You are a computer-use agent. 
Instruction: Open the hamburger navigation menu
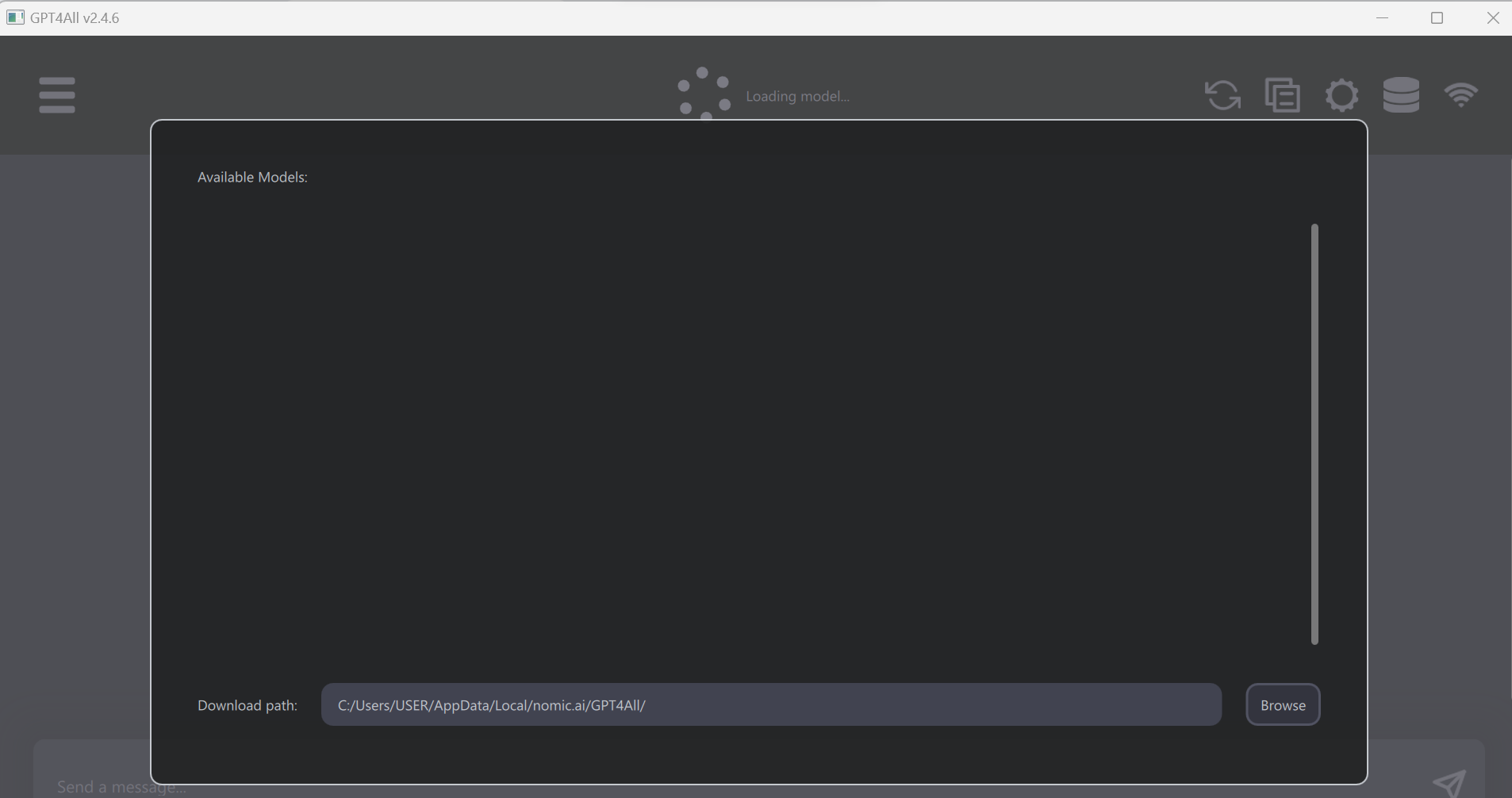[56, 94]
